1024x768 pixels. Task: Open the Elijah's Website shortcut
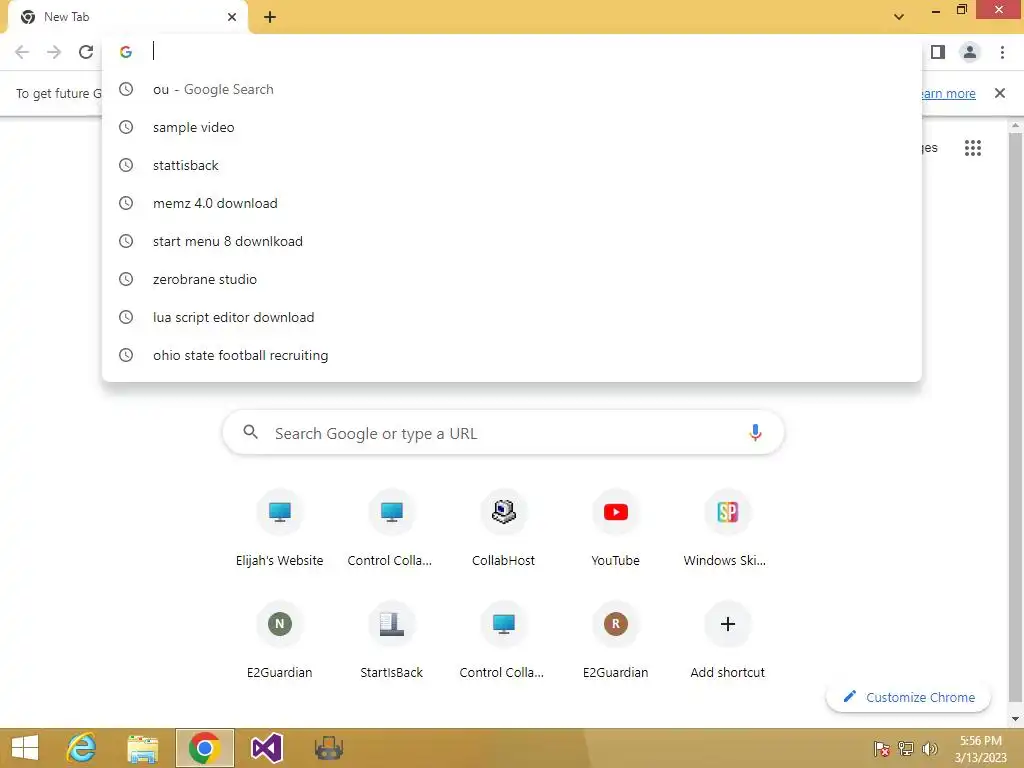click(280, 528)
